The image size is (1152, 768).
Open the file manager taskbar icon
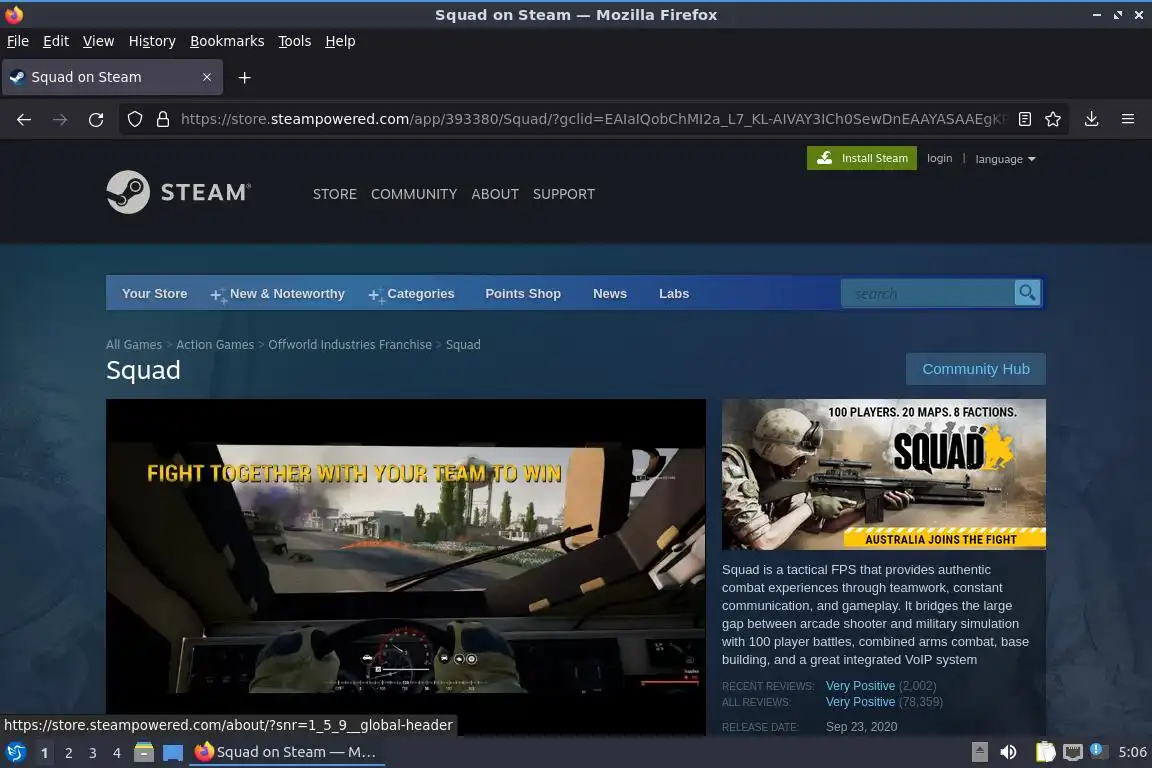(144, 752)
